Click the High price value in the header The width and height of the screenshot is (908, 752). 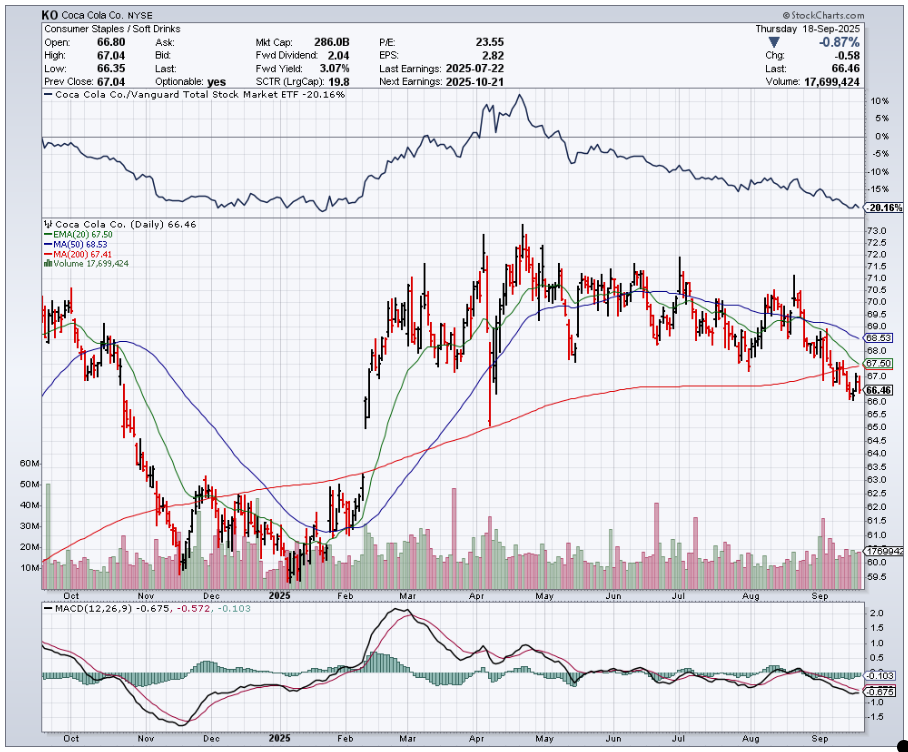pyautogui.click(x=111, y=56)
